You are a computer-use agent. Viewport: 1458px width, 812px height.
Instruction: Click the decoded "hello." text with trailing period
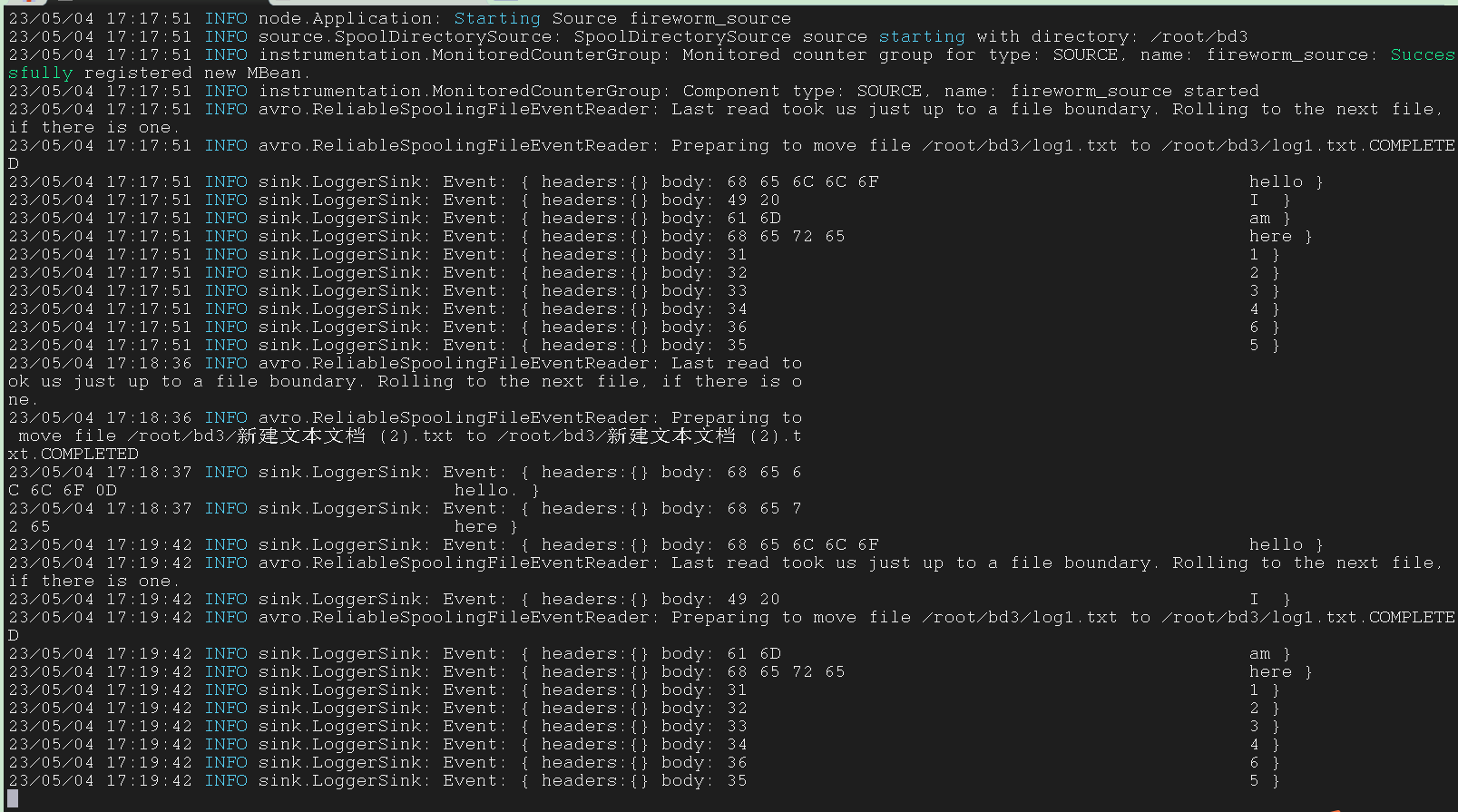point(486,490)
